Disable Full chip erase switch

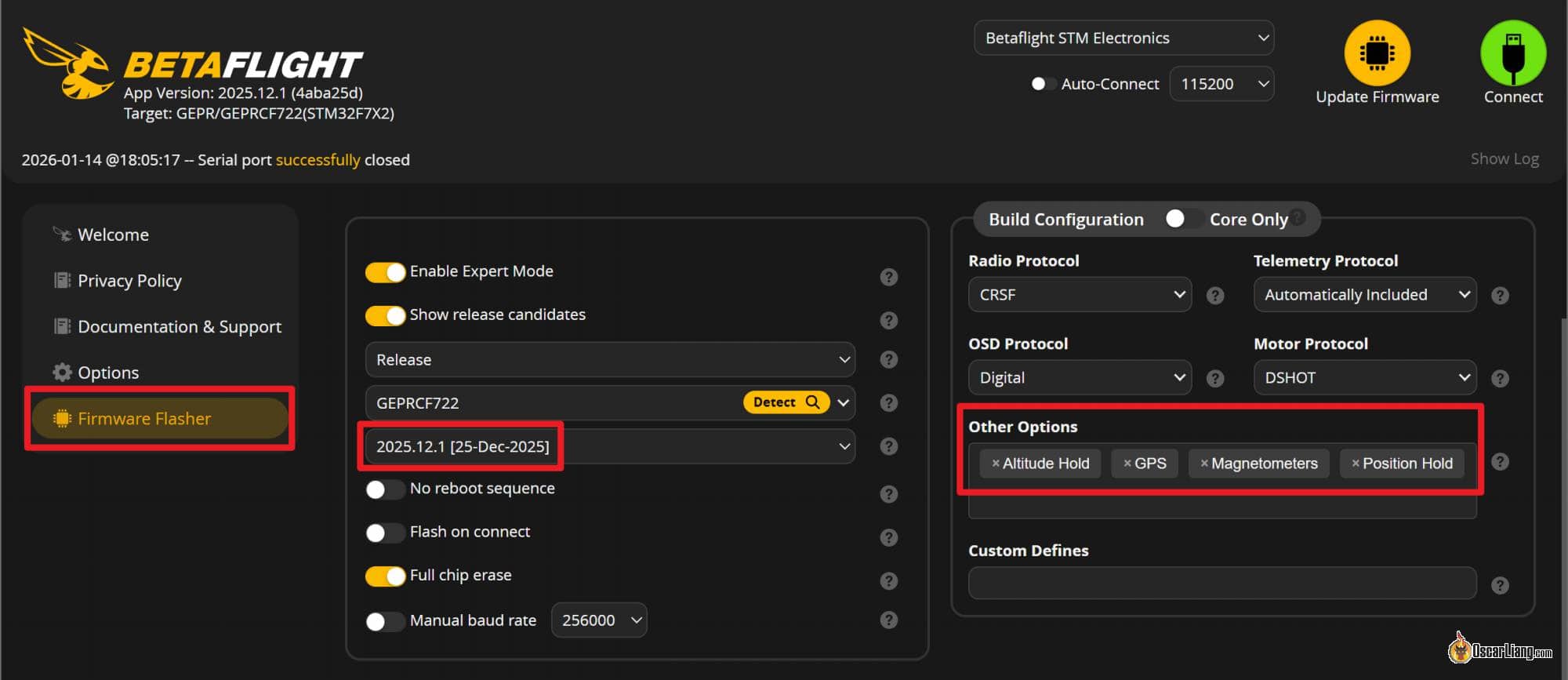tap(385, 576)
